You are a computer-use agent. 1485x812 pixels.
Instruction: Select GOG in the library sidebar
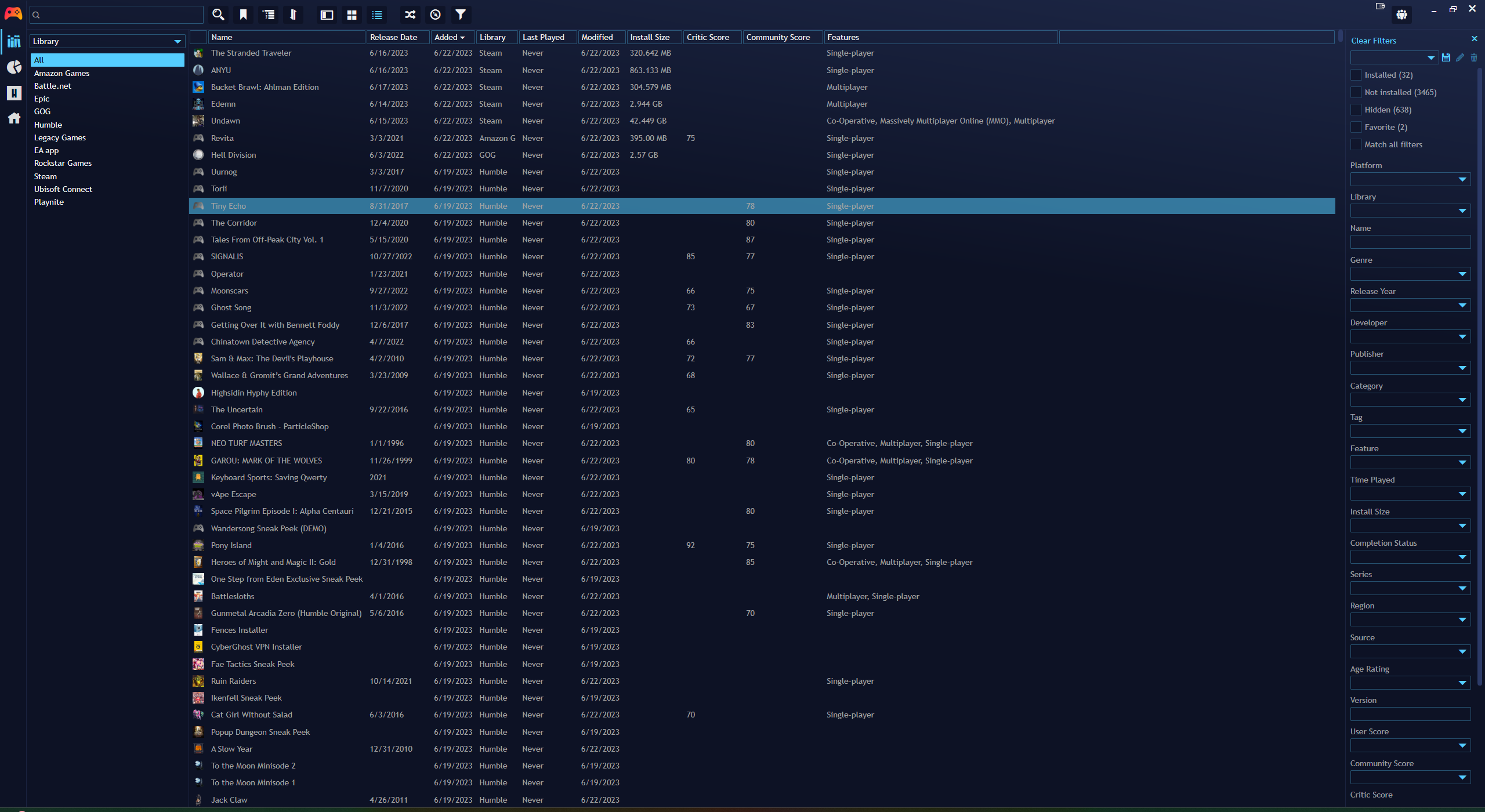click(42, 111)
